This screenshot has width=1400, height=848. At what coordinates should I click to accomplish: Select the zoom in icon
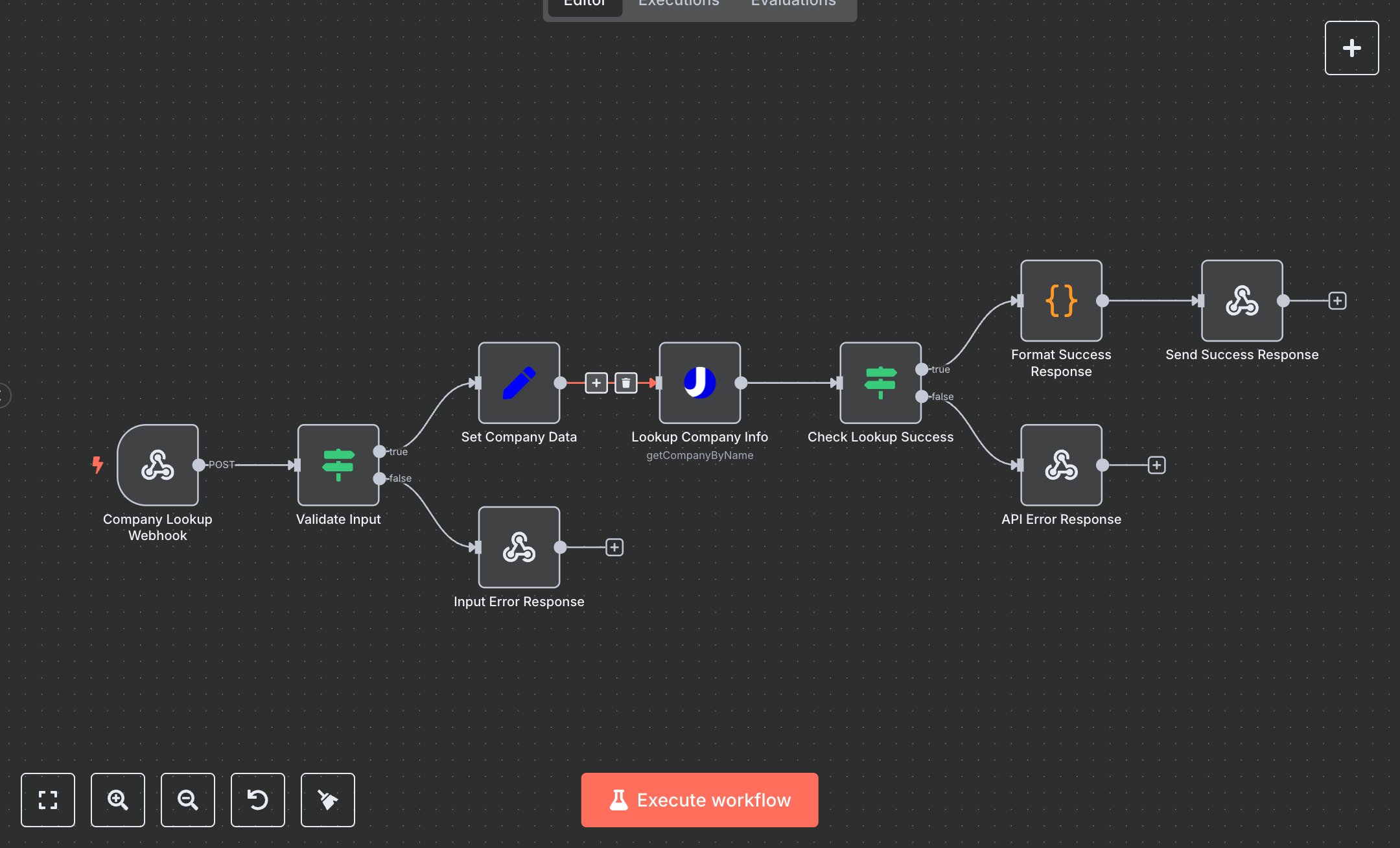pyautogui.click(x=118, y=800)
